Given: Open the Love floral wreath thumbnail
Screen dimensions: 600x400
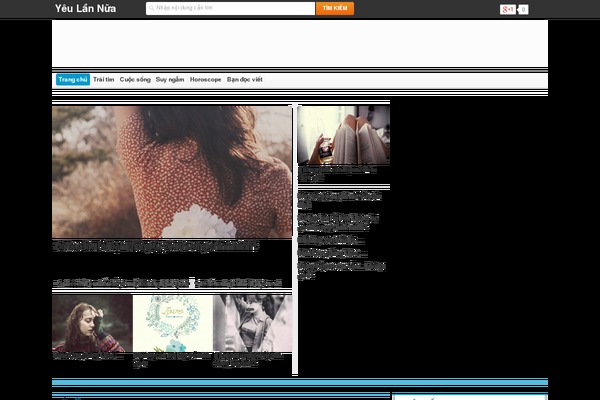Looking at the screenshot, I should [x=173, y=323].
